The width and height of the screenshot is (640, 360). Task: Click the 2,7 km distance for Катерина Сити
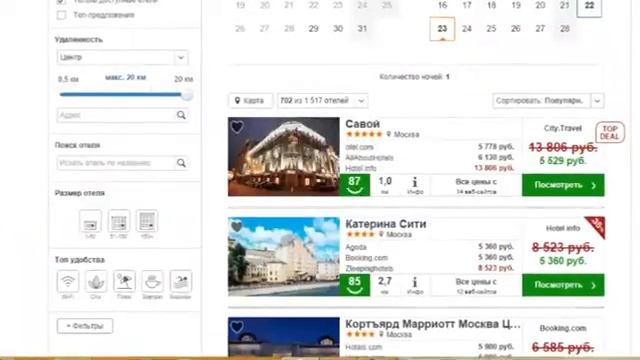click(385, 285)
